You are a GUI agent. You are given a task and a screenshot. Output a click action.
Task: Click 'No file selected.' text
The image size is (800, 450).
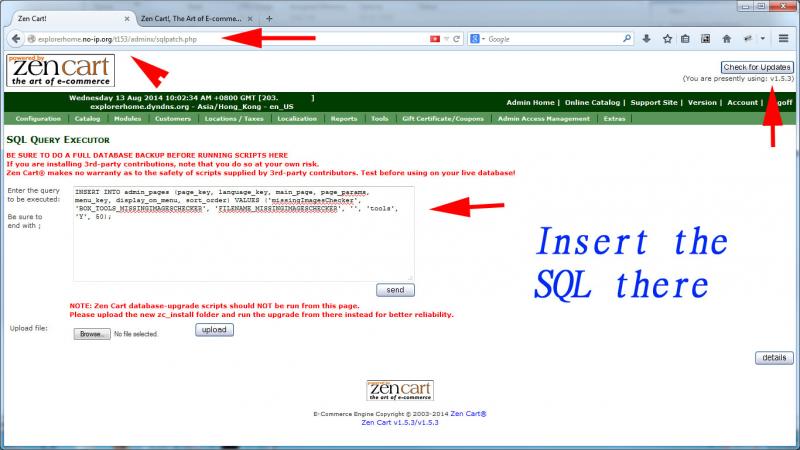pyautogui.click(x=136, y=334)
